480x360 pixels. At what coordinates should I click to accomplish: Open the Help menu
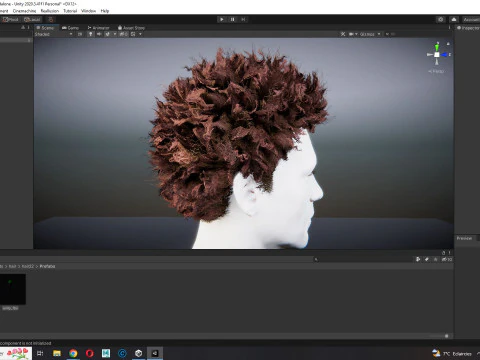pyautogui.click(x=105, y=11)
